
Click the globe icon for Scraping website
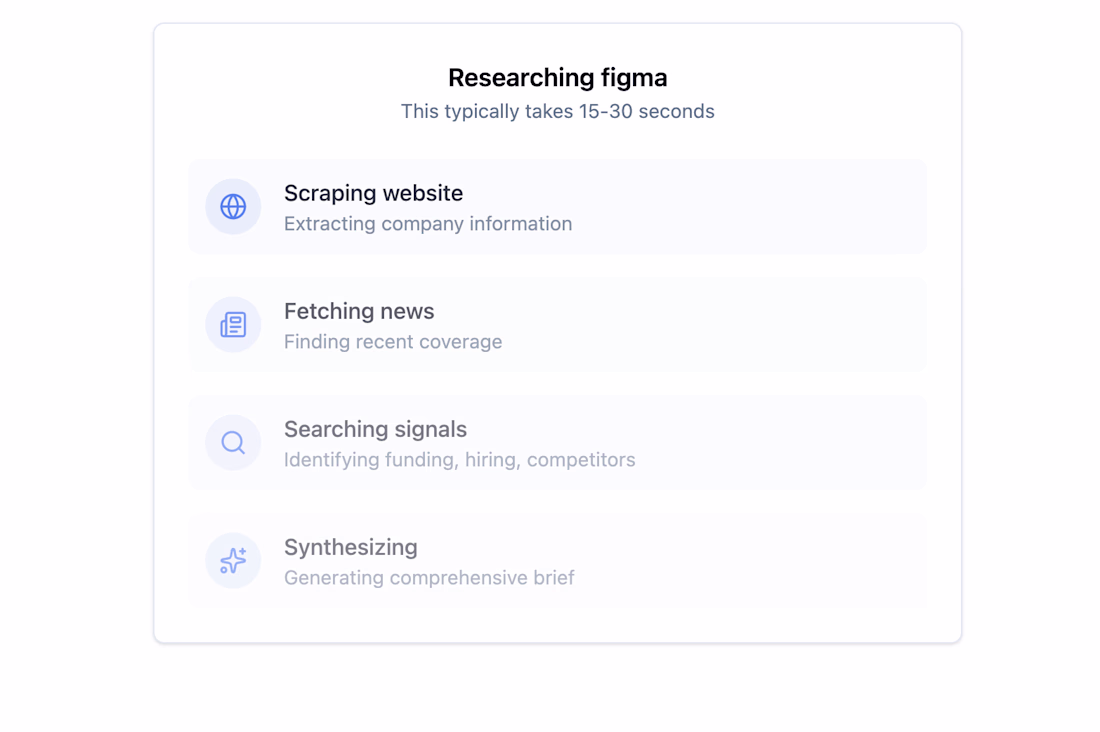pyautogui.click(x=233, y=207)
